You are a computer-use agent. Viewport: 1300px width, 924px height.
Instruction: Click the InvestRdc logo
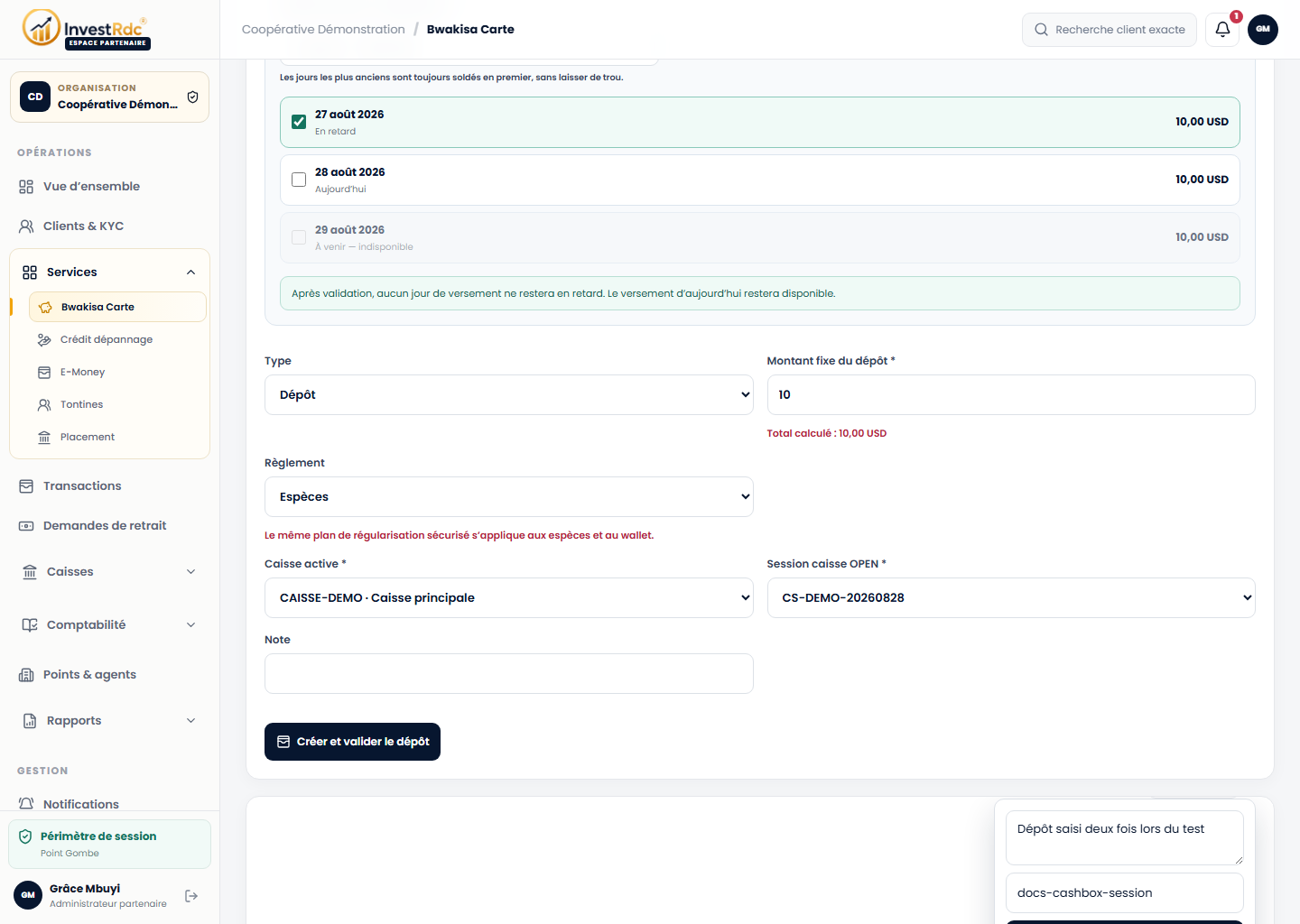coord(87,29)
